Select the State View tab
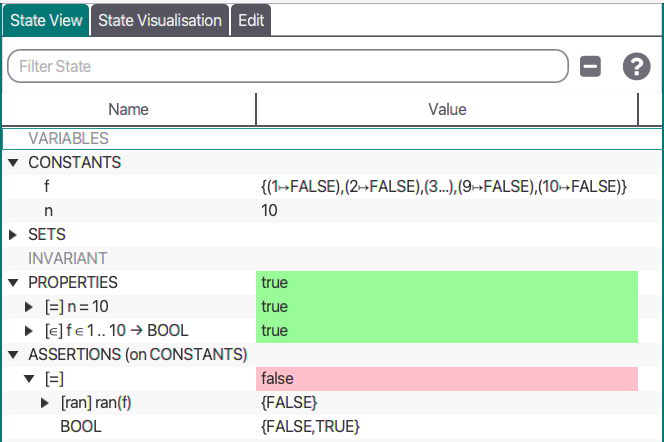This screenshot has width=664, height=442. coord(46,21)
